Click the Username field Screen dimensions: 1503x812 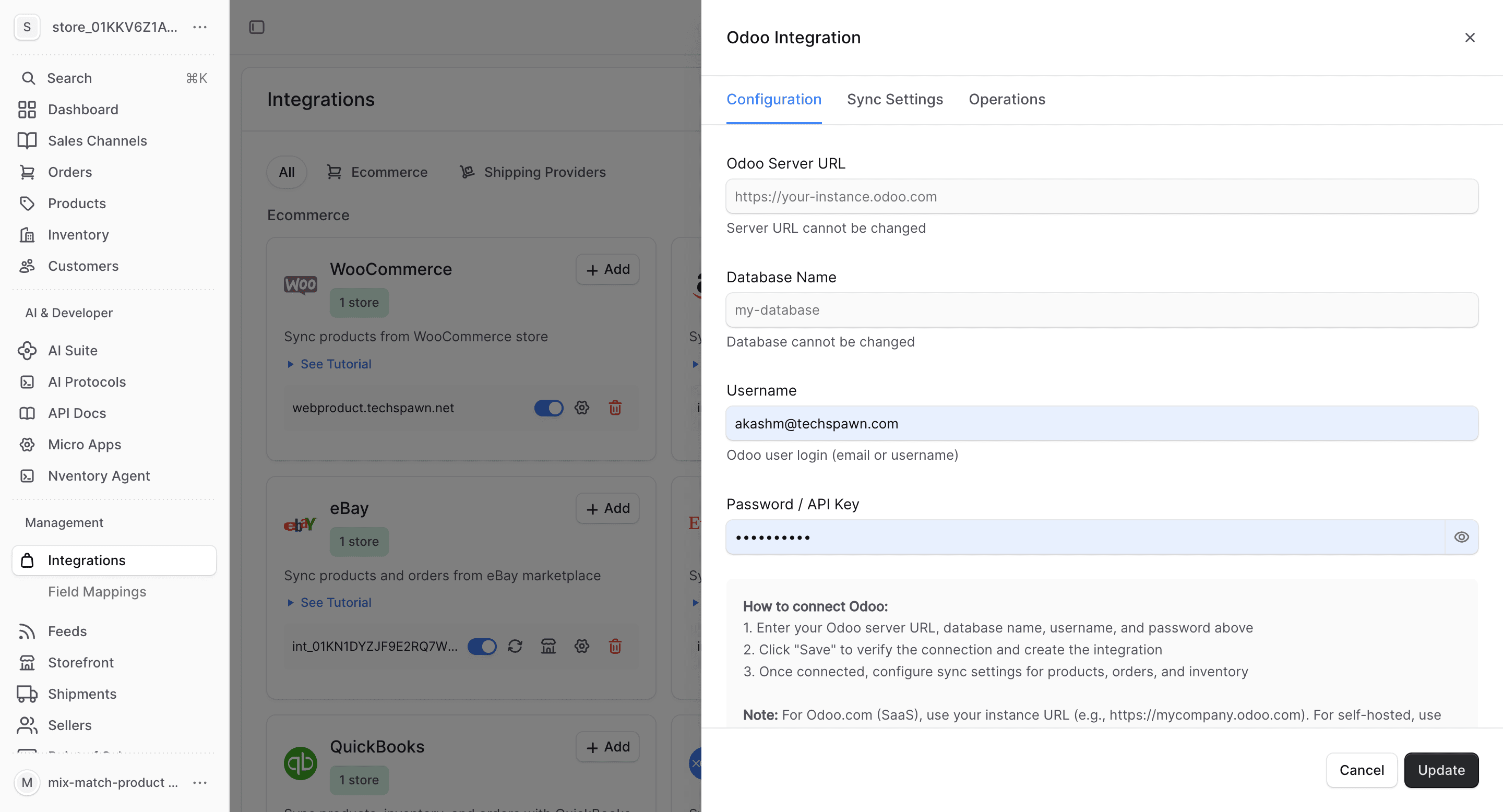coord(1102,424)
